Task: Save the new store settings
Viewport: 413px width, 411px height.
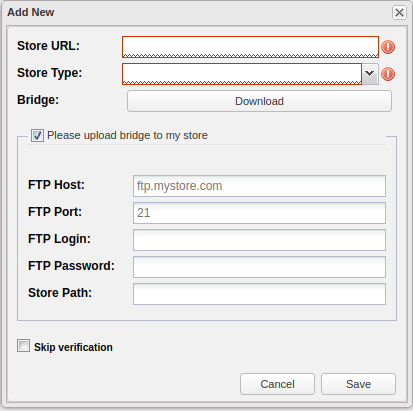Action: tap(358, 384)
